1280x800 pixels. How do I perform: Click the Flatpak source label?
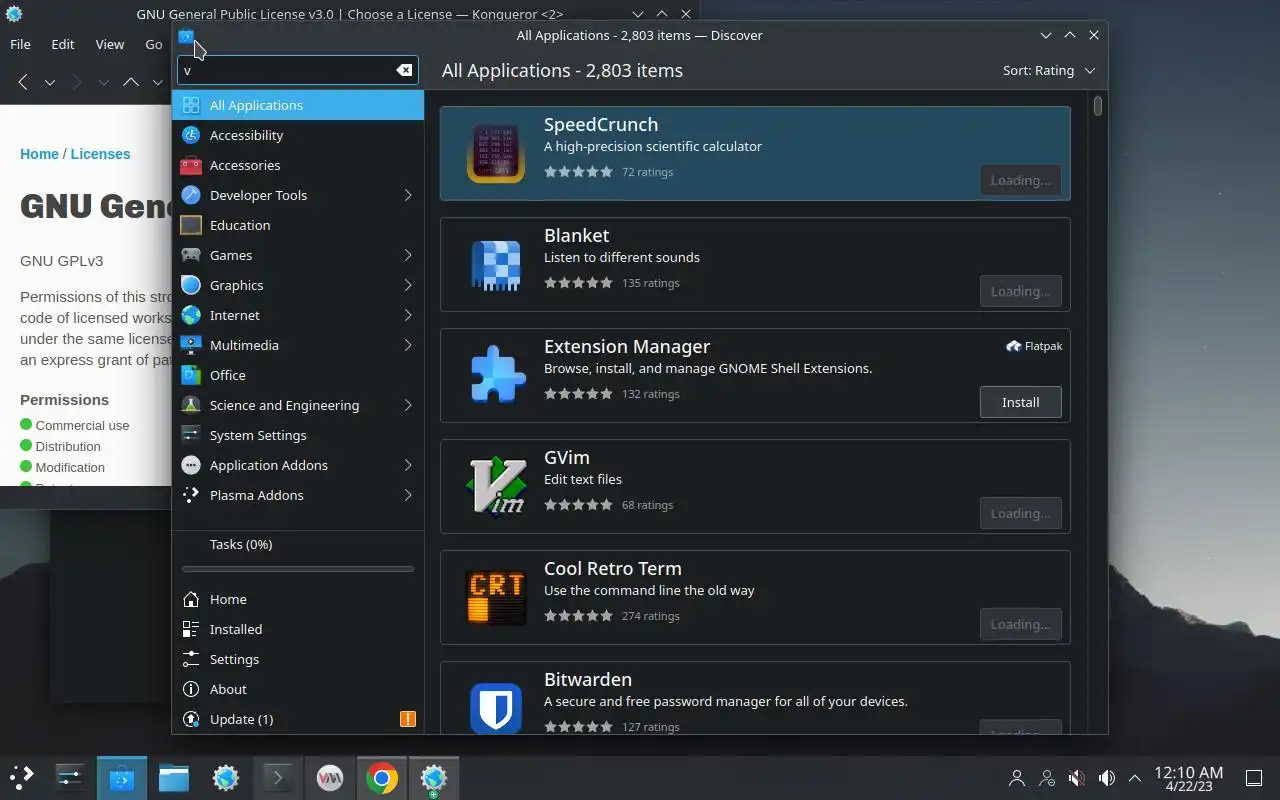(1034, 346)
